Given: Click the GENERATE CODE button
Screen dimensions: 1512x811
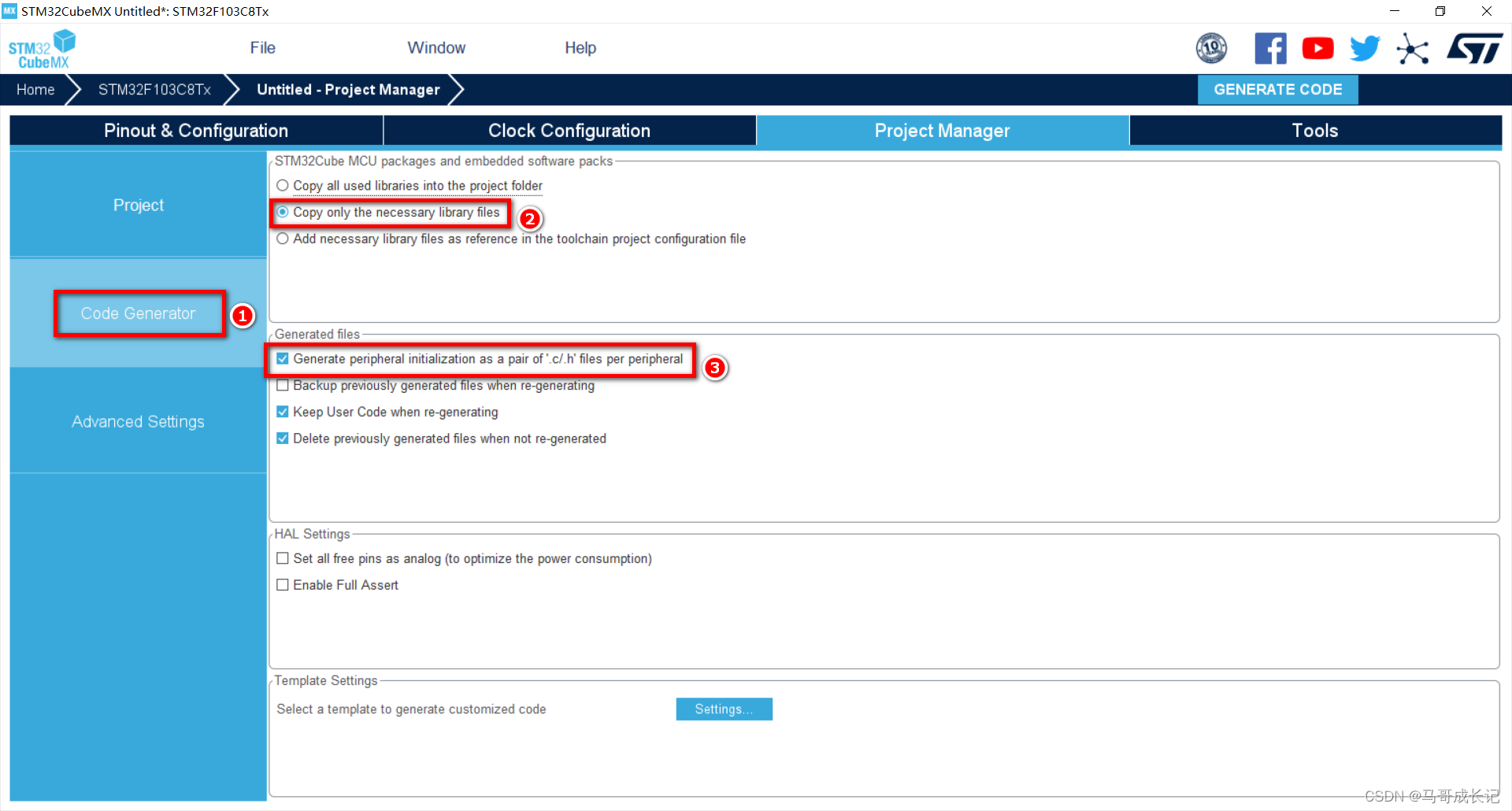Looking at the screenshot, I should click(x=1277, y=90).
